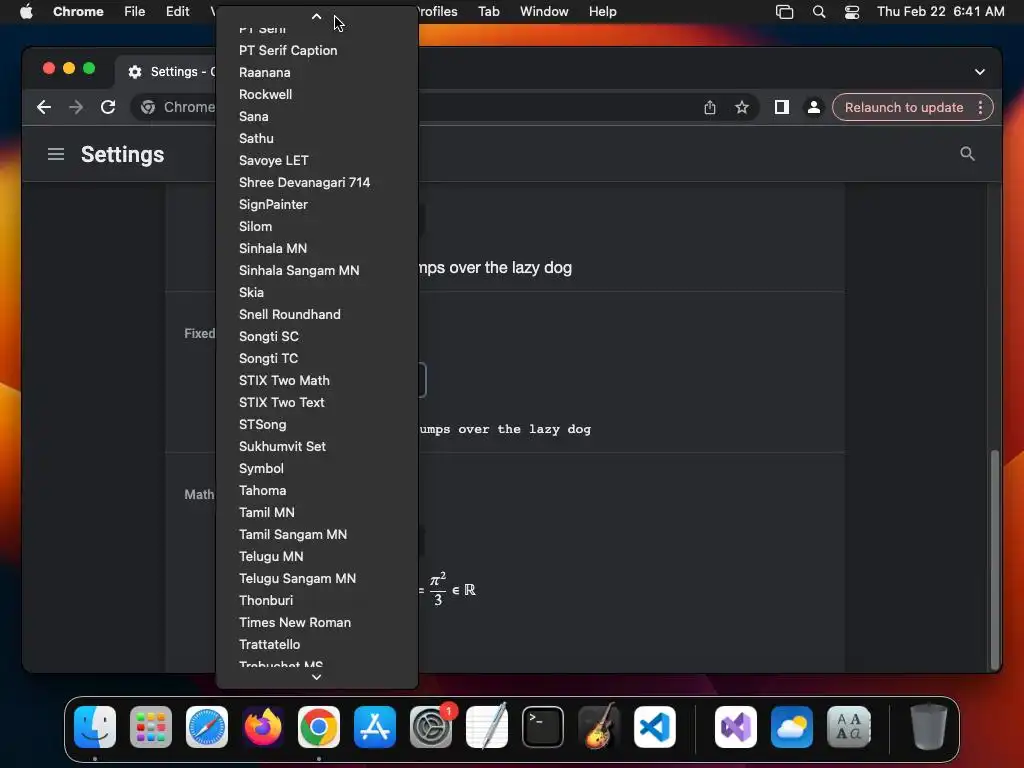The width and height of the screenshot is (1024, 768).
Task: Open System Settings from the dock
Action: (431, 727)
